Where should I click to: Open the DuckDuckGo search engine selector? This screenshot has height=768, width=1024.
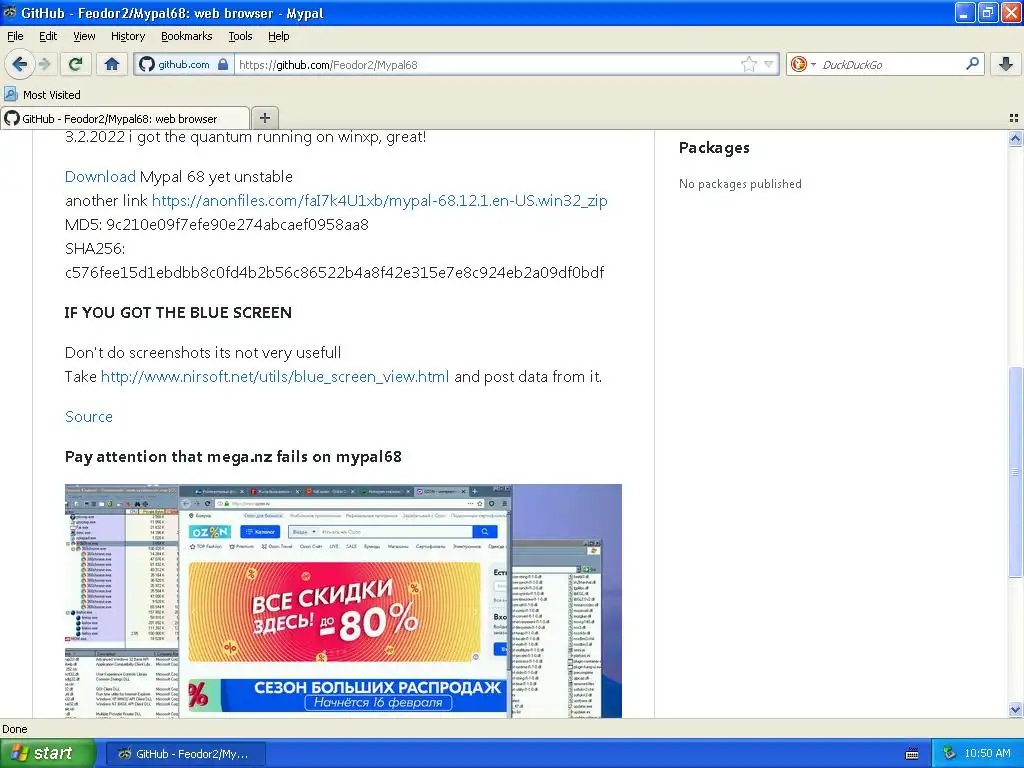803,64
